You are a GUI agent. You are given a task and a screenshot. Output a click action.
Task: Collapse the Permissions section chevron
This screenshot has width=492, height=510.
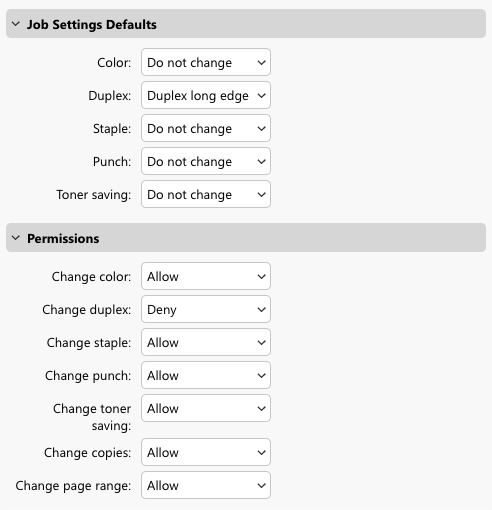pos(16,238)
